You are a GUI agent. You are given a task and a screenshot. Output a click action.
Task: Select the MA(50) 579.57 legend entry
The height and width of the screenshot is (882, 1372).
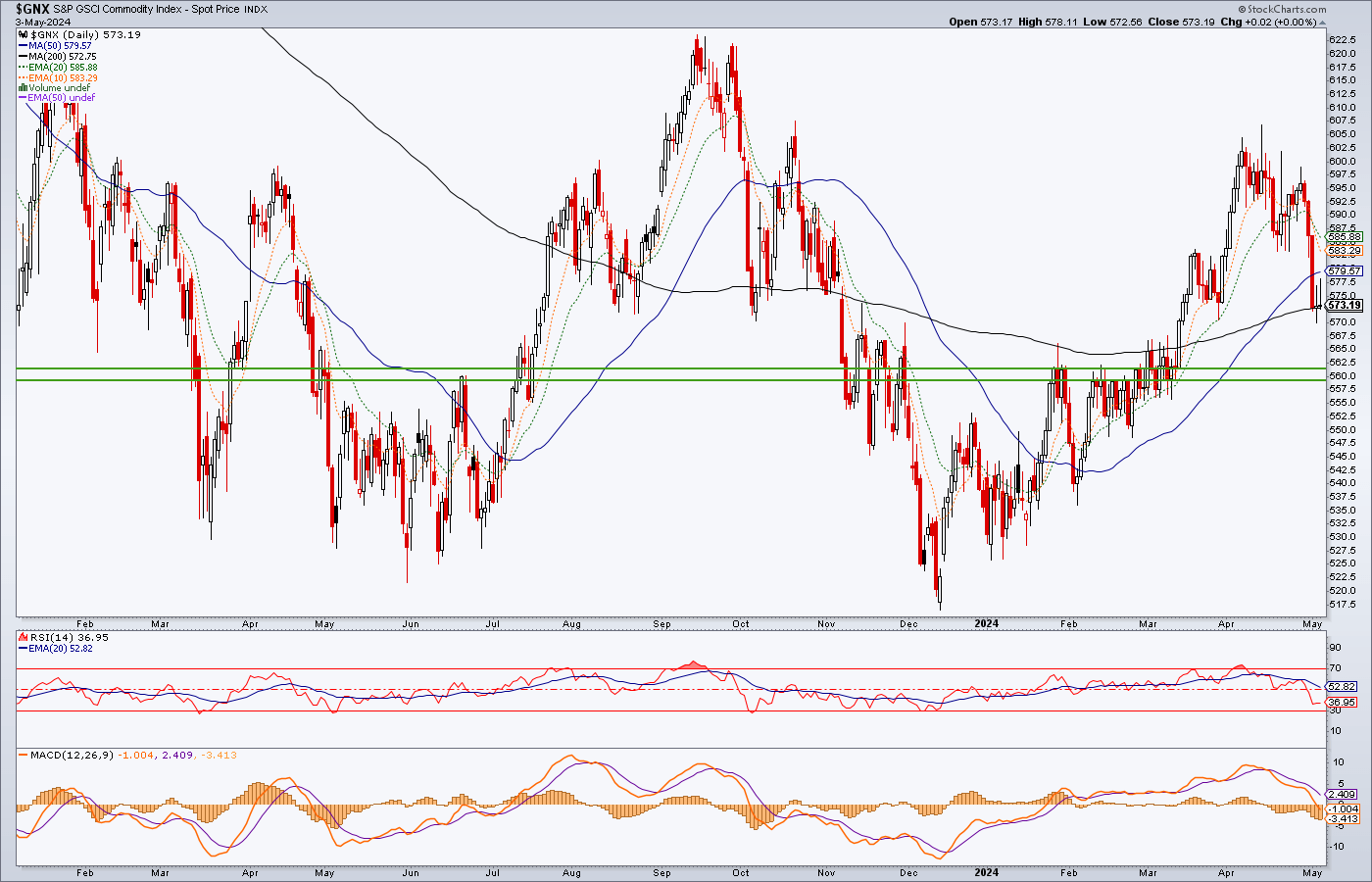[x=61, y=46]
